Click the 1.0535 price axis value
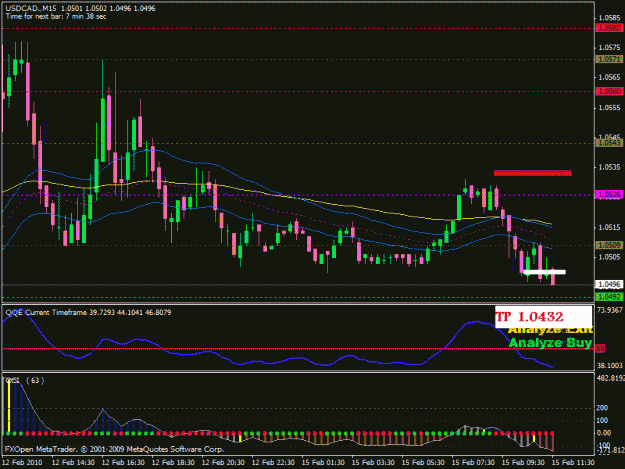Image resolution: width=625 pixels, height=469 pixels. (610, 167)
